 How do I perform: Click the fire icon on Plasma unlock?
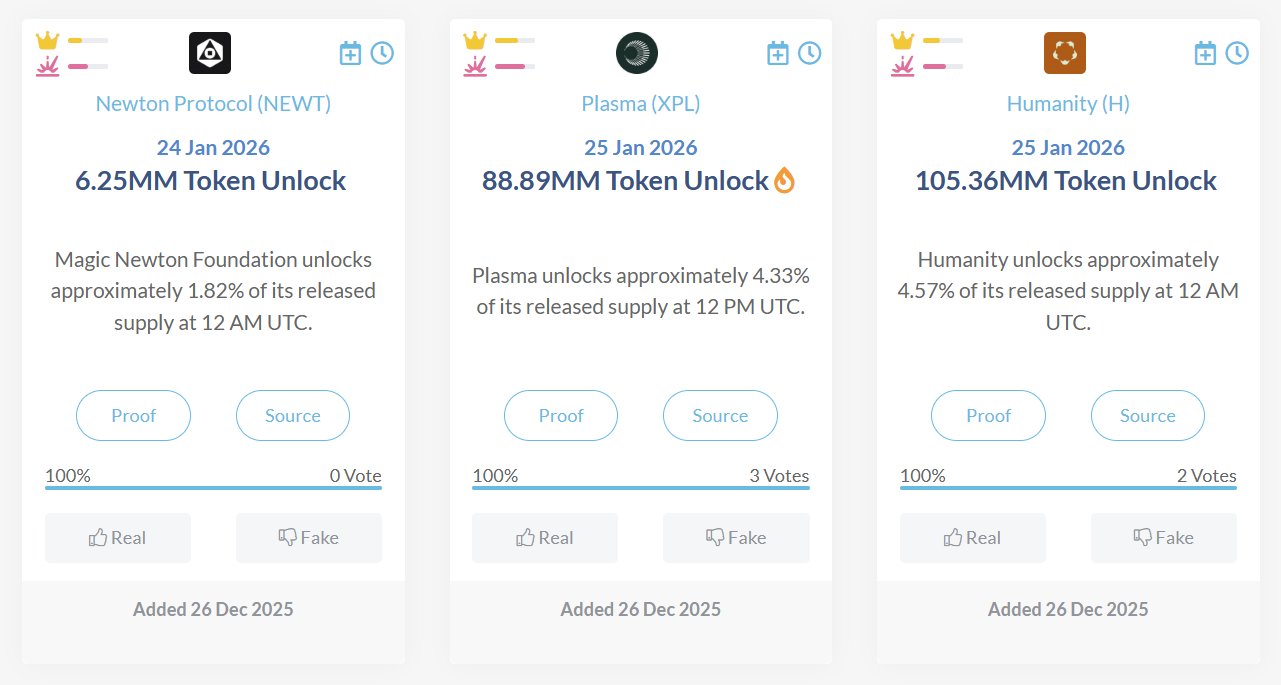pos(785,181)
